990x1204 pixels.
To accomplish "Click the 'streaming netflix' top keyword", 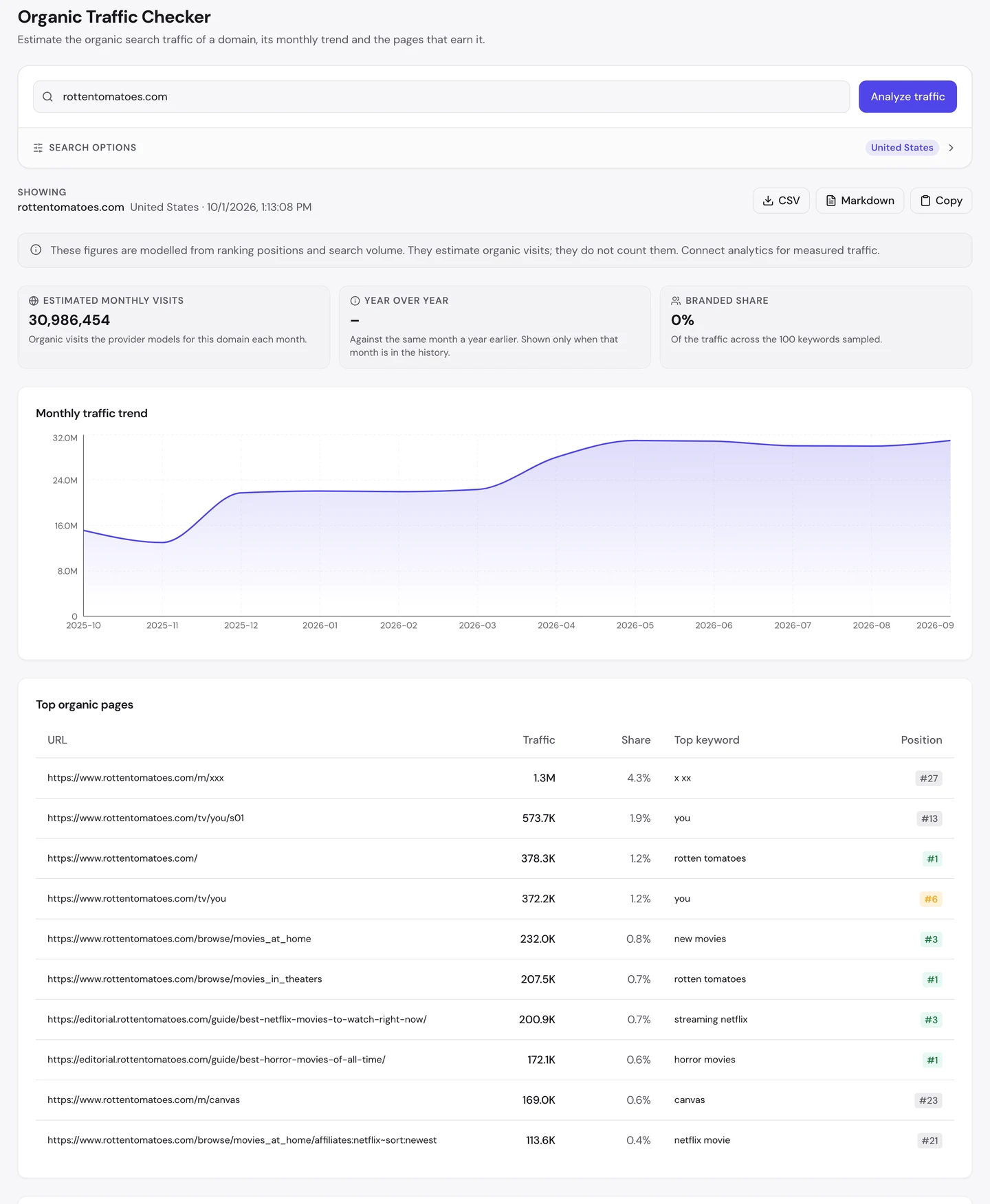I will pyautogui.click(x=711, y=1019).
